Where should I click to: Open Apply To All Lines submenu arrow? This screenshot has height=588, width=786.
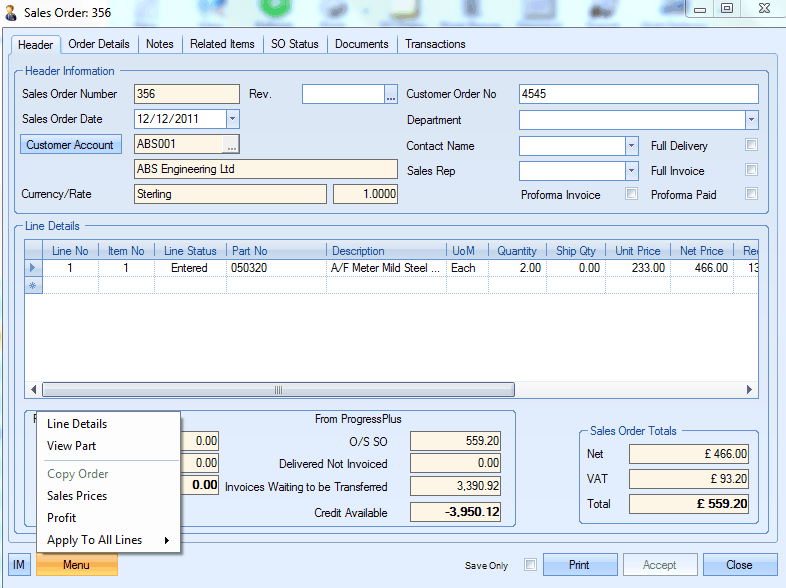pyautogui.click(x=166, y=541)
